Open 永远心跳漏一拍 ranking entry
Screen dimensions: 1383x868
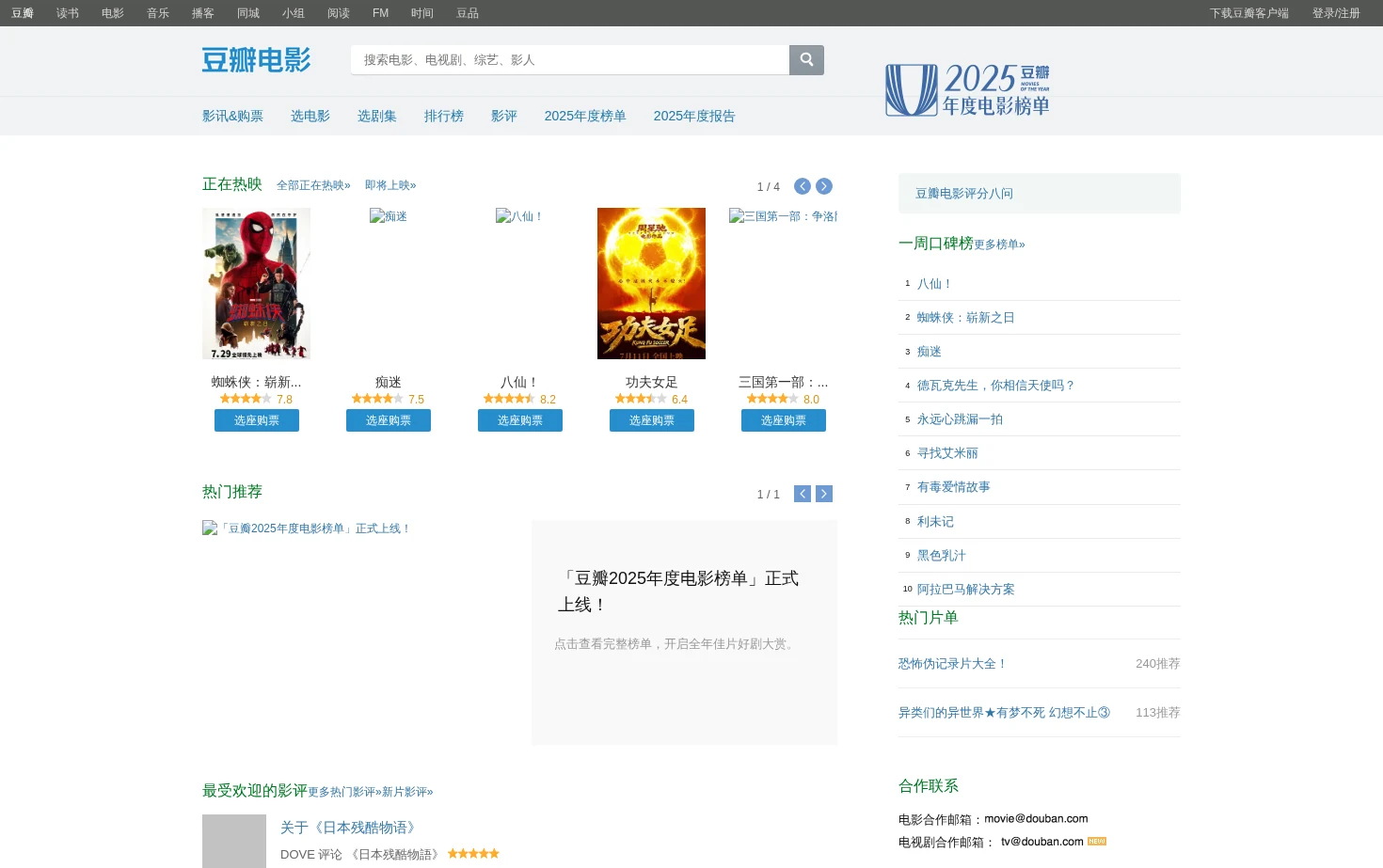960,418
